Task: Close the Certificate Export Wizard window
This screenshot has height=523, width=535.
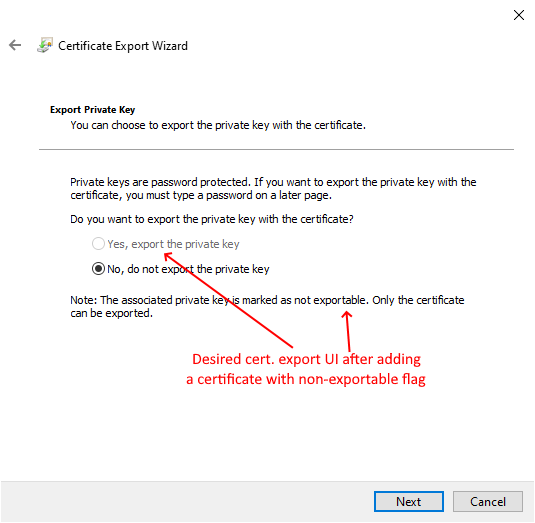Action: (x=519, y=15)
